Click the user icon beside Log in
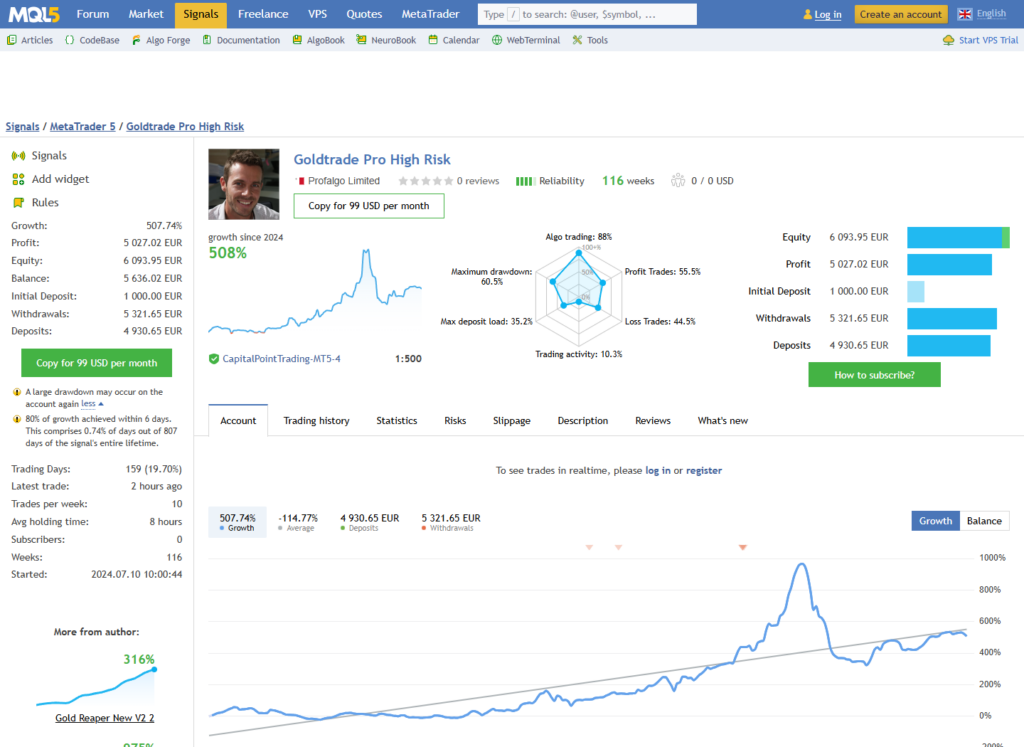 (x=807, y=14)
